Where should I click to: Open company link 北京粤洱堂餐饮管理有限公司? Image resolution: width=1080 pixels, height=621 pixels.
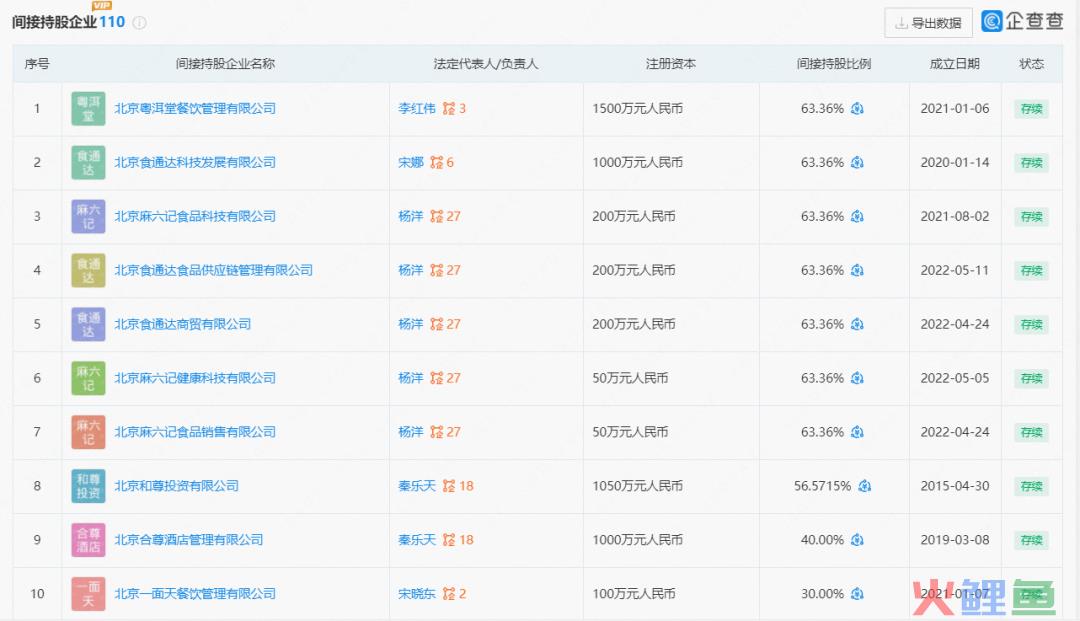195,109
